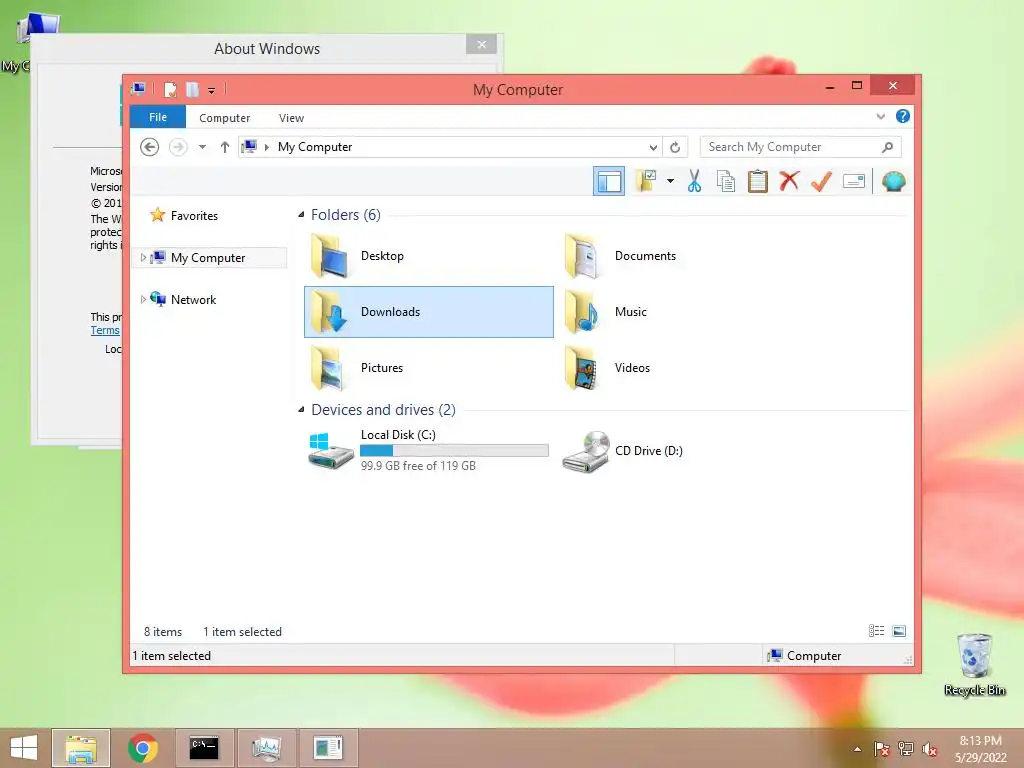Image resolution: width=1024 pixels, height=768 pixels.
Task: Click the taskbar clock showing 8:13 PM
Action: point(980,748)
